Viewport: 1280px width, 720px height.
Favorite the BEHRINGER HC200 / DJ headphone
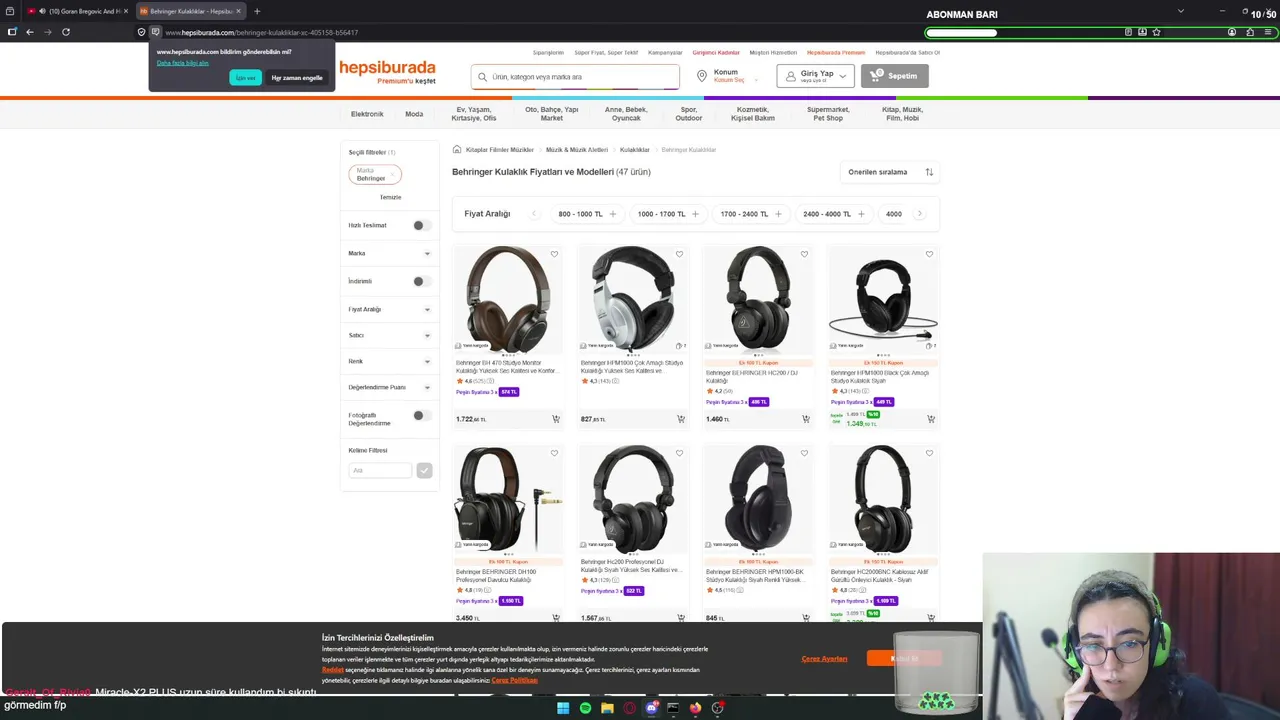click(804, 254)
